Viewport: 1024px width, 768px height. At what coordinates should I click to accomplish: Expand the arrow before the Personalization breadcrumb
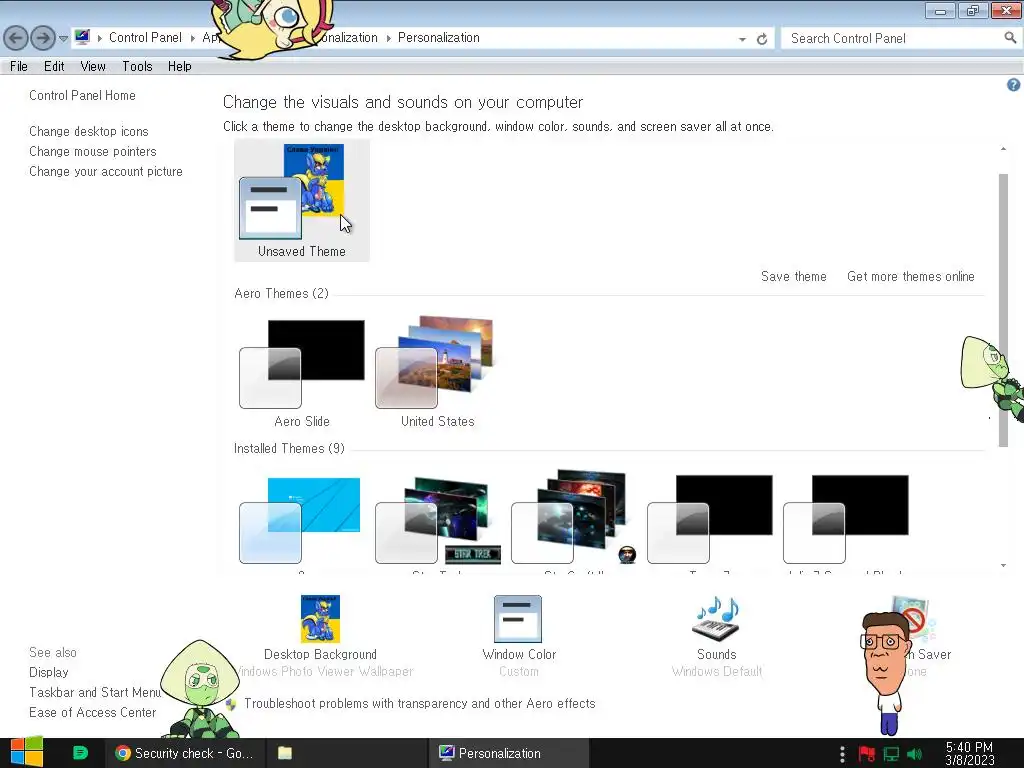(x=389, y=39)
